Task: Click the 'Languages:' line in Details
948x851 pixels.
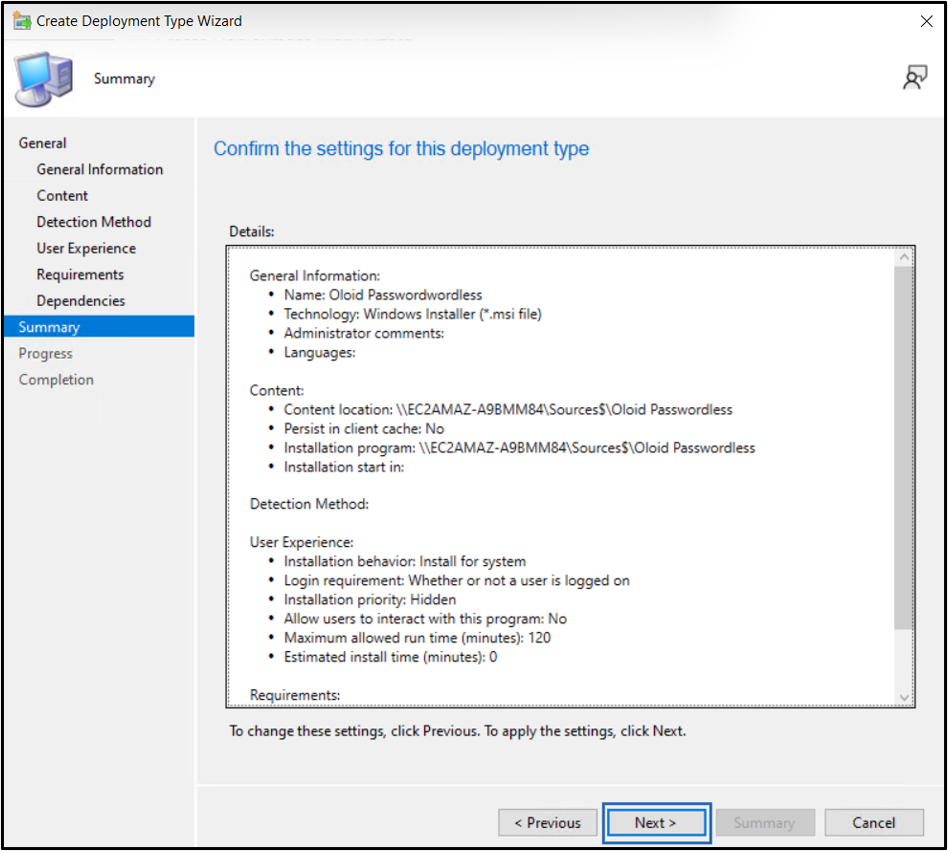Action: pyautogui.click(x=320, y=352)
